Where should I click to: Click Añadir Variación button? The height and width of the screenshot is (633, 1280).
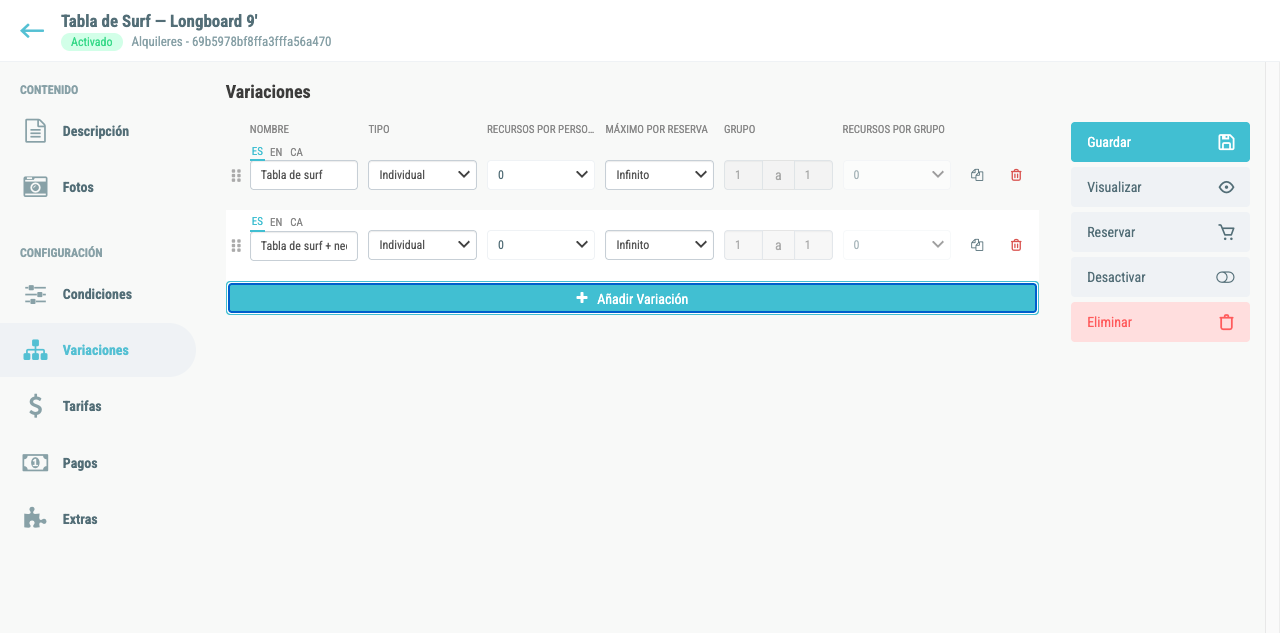pyautogui.click(x=632, y=298)
